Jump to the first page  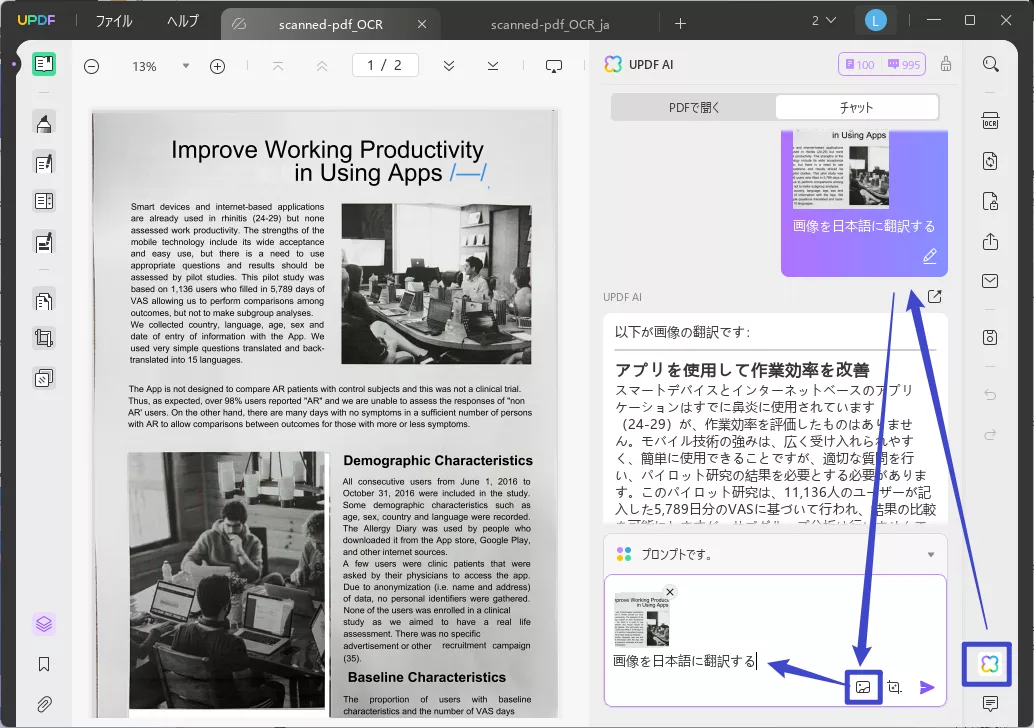(278, 66)
